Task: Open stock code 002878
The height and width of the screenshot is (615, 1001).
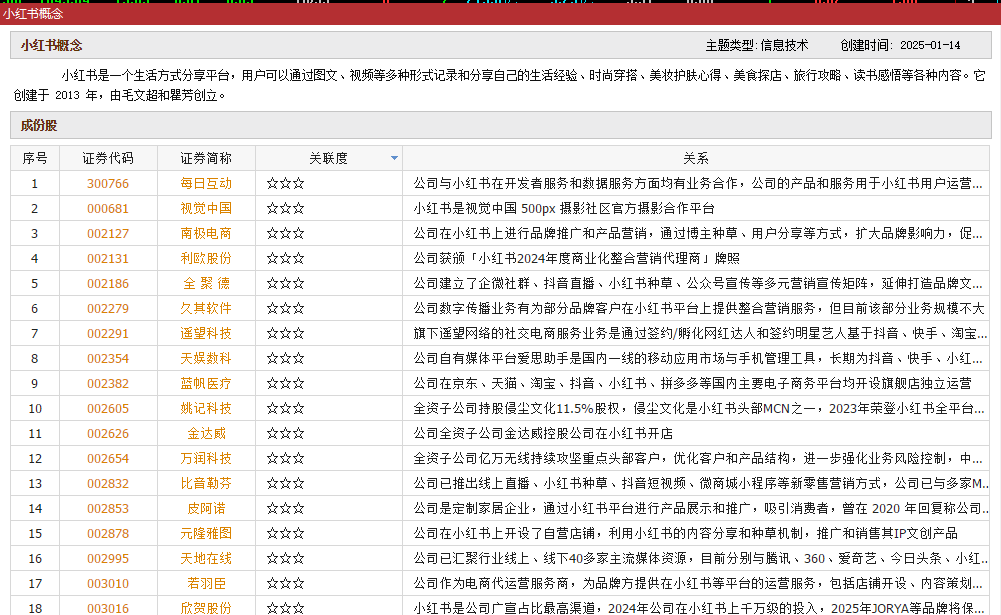Action: (108, 534)
